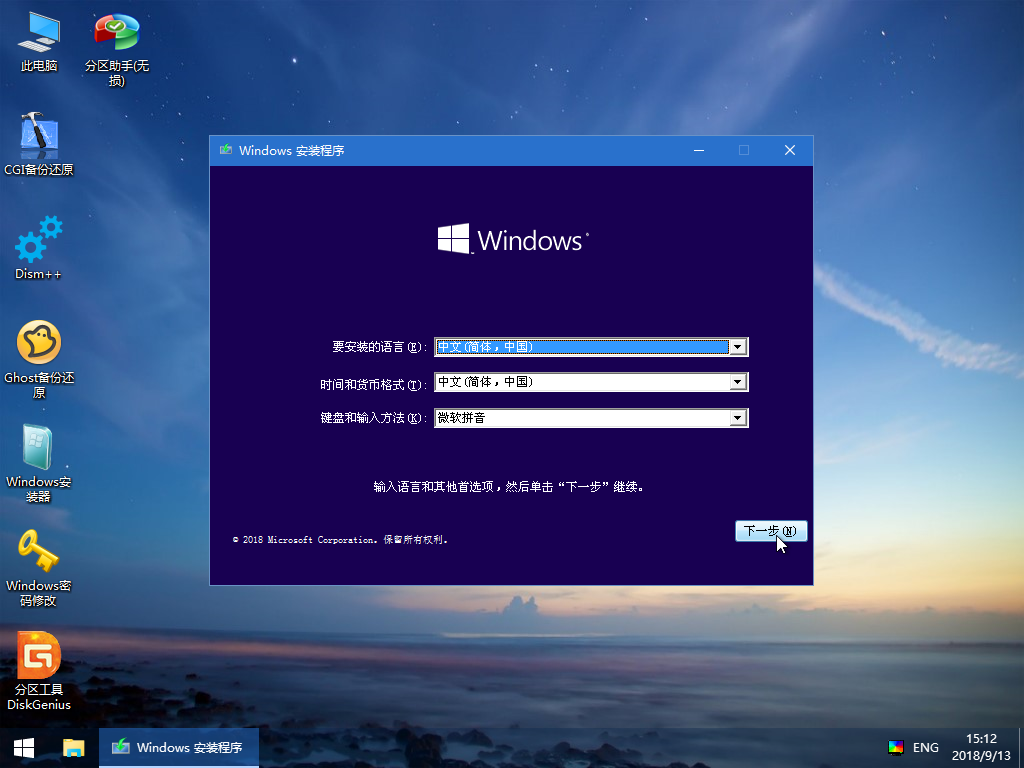
Task: Click the Windows Setup title bar icon
Action: 224,150
